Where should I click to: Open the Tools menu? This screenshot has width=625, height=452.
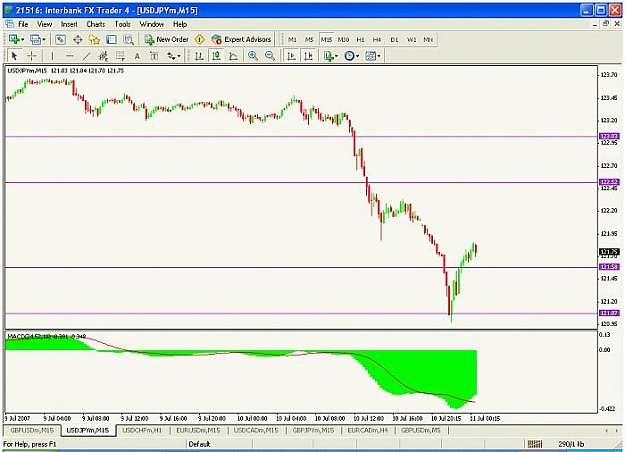122,24
